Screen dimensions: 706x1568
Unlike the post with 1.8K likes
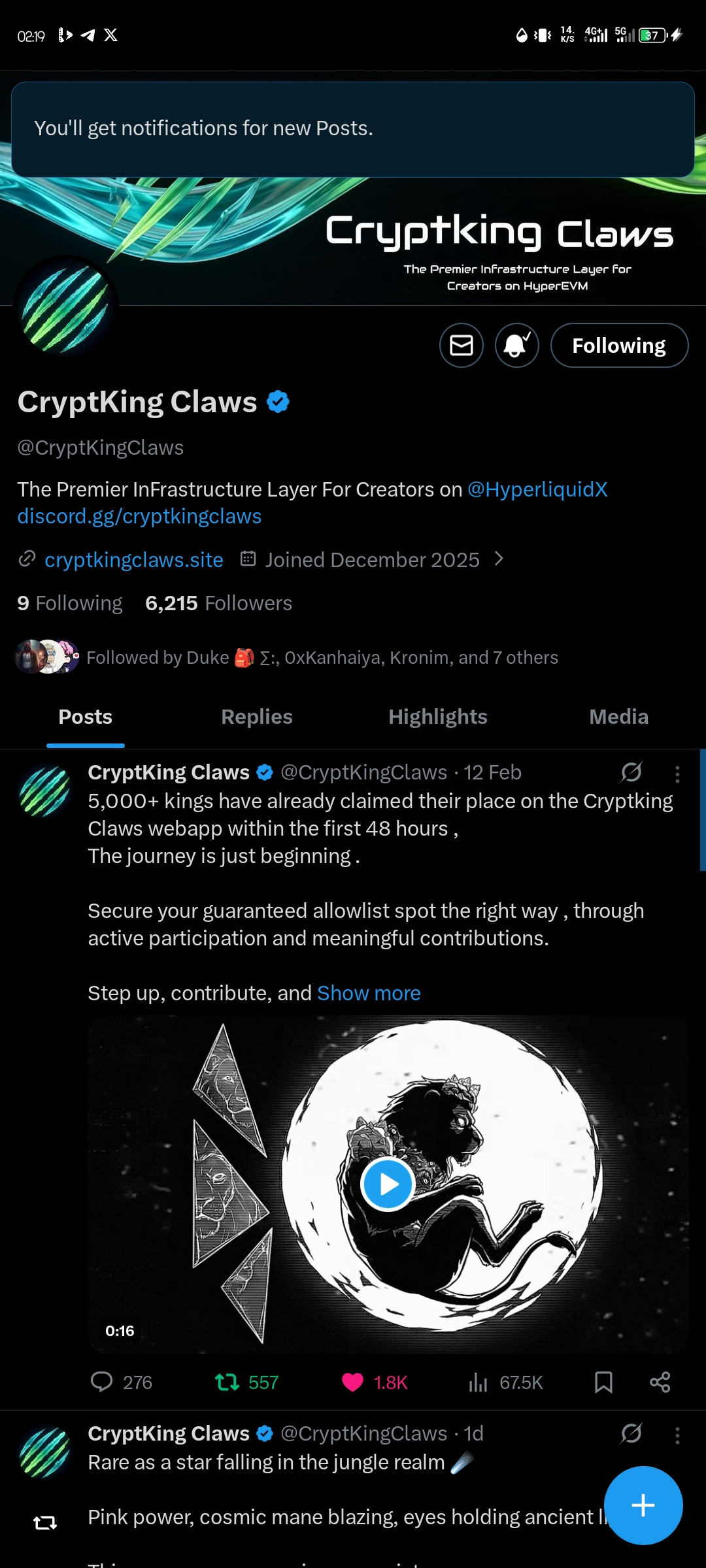352,1382
